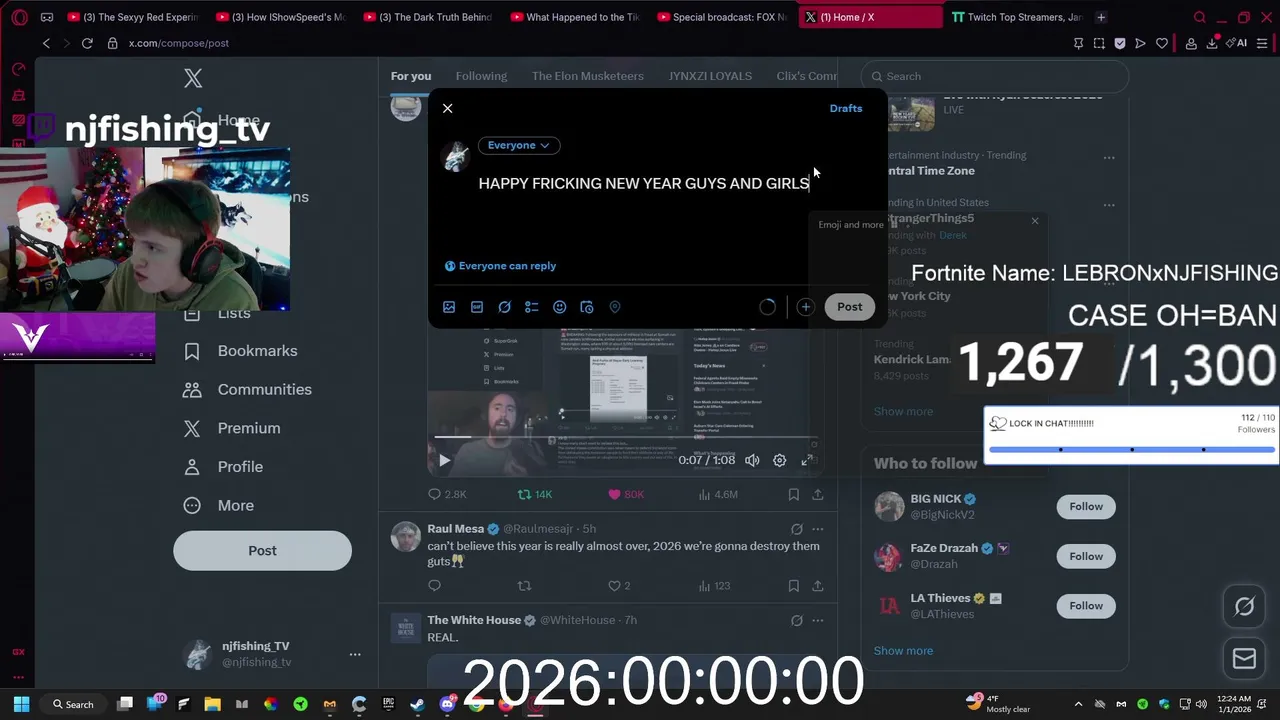Open more options on White House post

point(818,620)
